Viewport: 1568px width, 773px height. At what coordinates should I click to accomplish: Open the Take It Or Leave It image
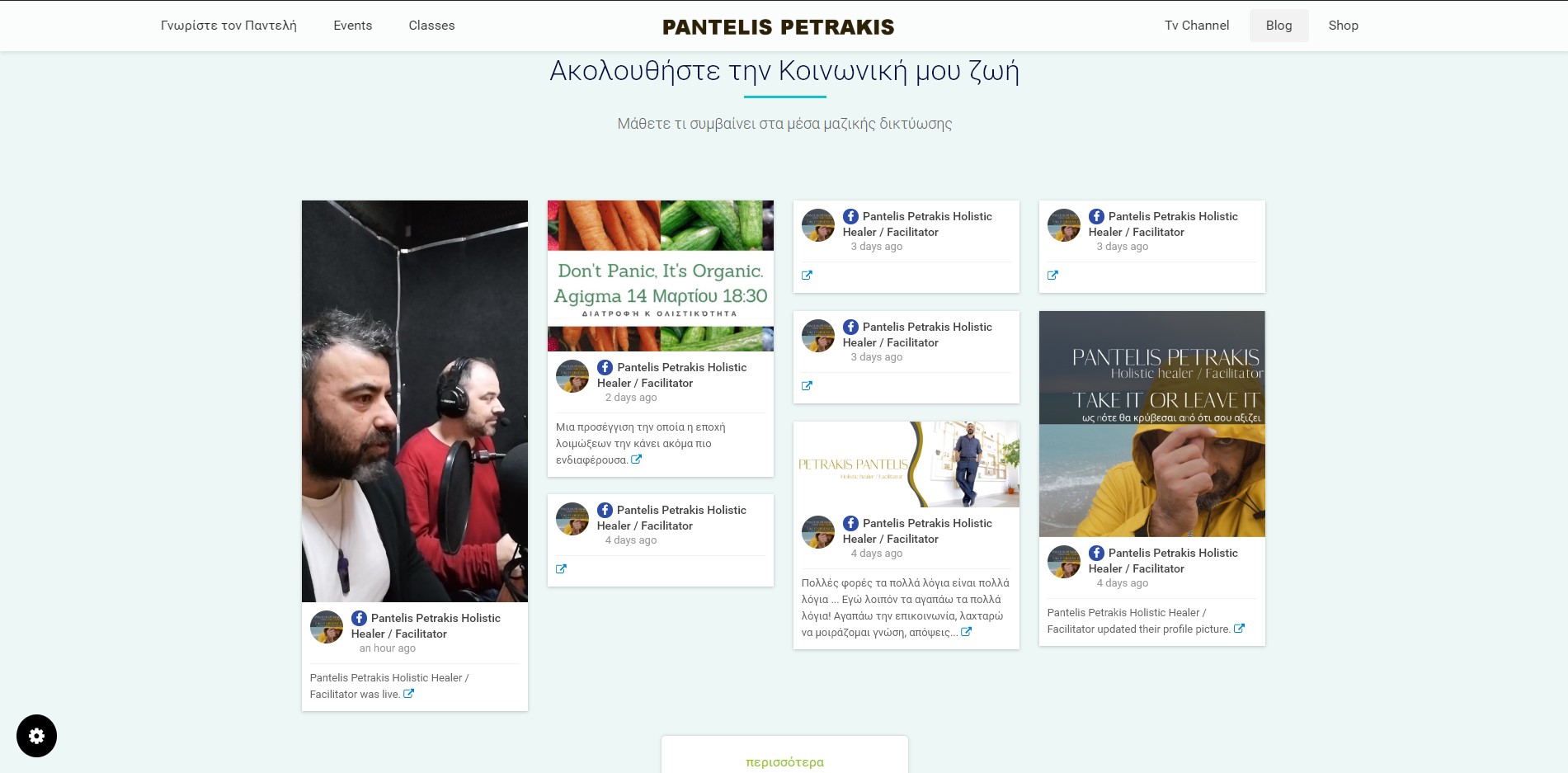tap(1152, 424)
